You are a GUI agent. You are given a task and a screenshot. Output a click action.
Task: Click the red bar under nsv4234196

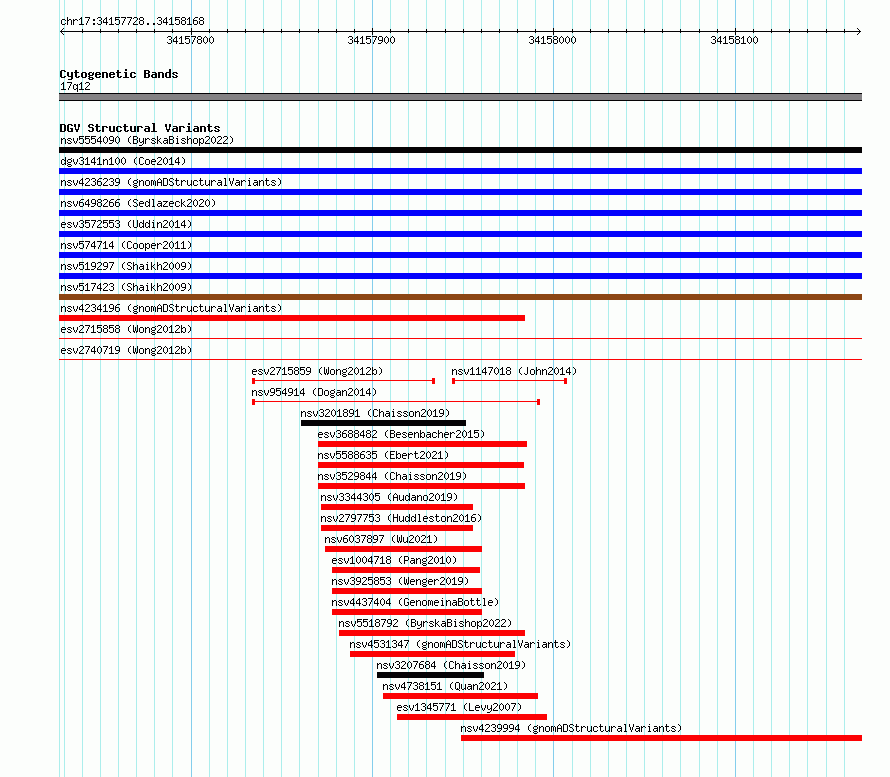(x=292, y=318)
